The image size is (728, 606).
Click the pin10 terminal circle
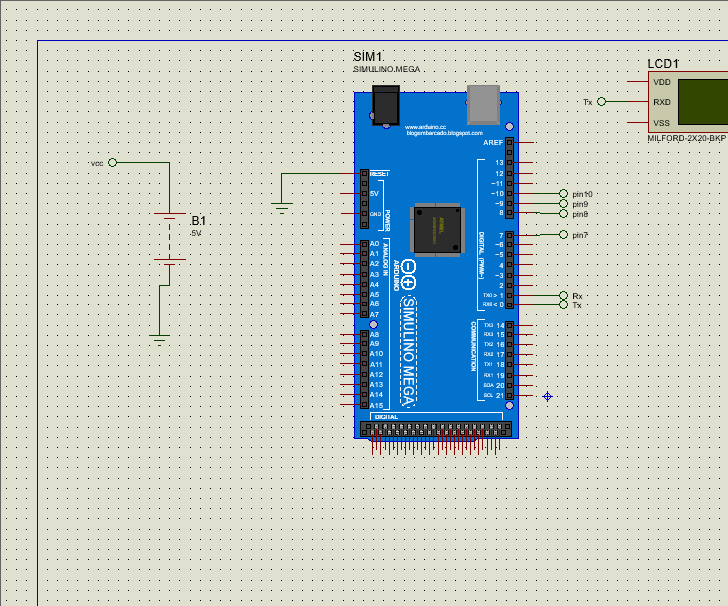click(x=563, y=193)
